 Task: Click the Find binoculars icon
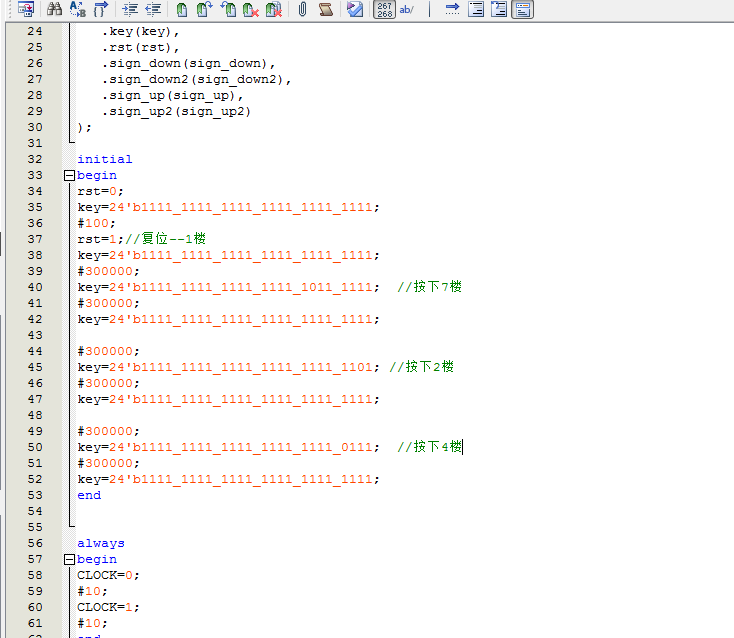[56, 10]
